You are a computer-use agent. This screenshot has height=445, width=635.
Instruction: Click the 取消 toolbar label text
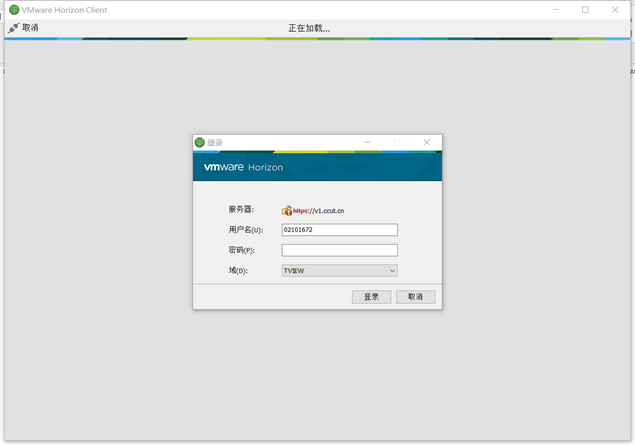tap(30, 28)
